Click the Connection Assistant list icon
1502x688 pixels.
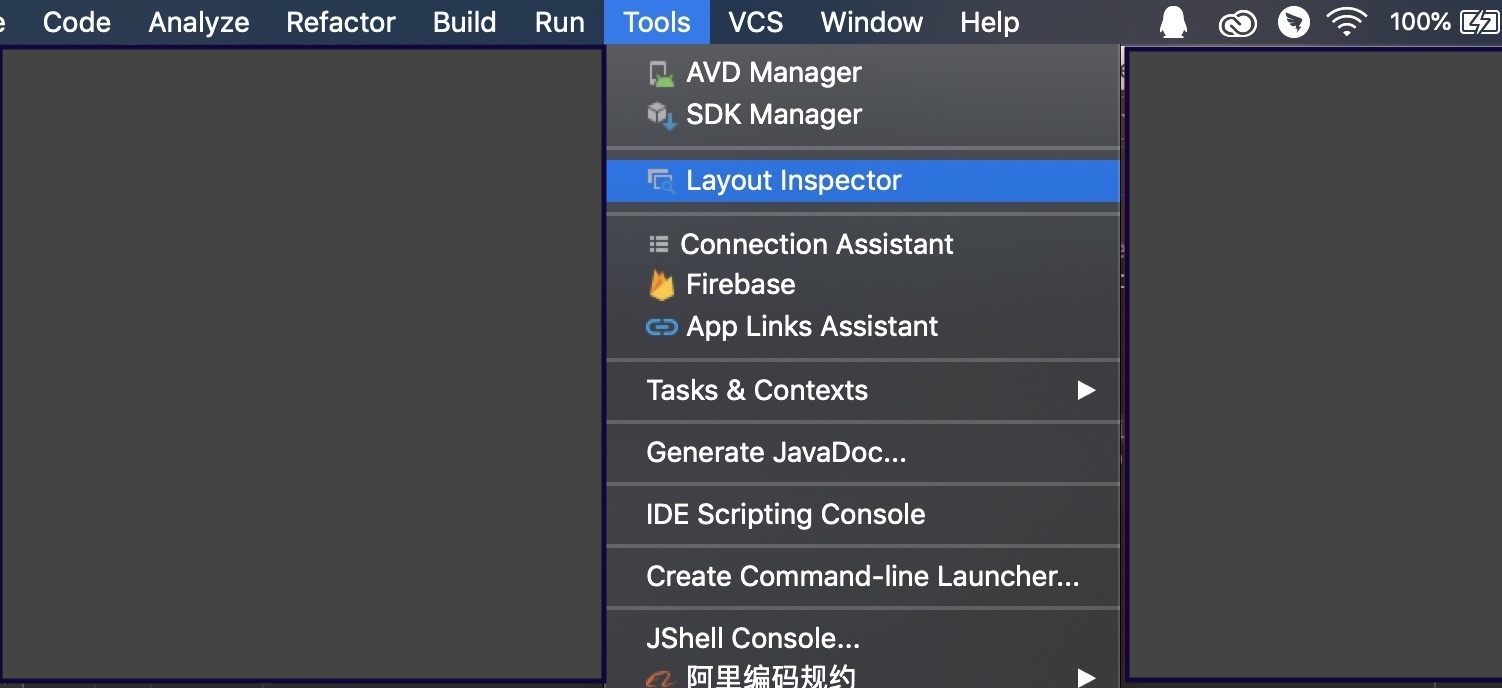click(658, 243)
